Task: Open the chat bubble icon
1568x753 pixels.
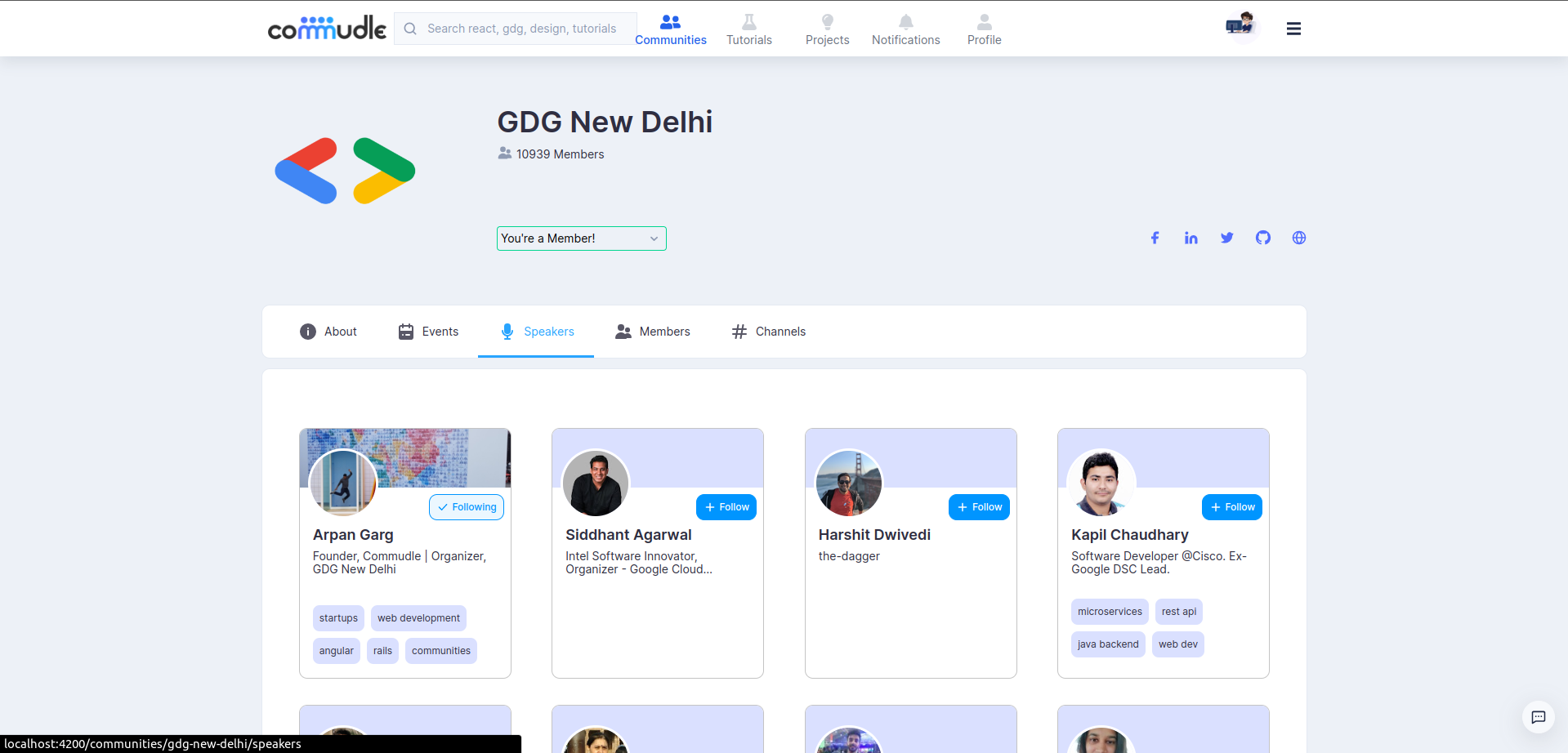Action: click(1539, 717)
